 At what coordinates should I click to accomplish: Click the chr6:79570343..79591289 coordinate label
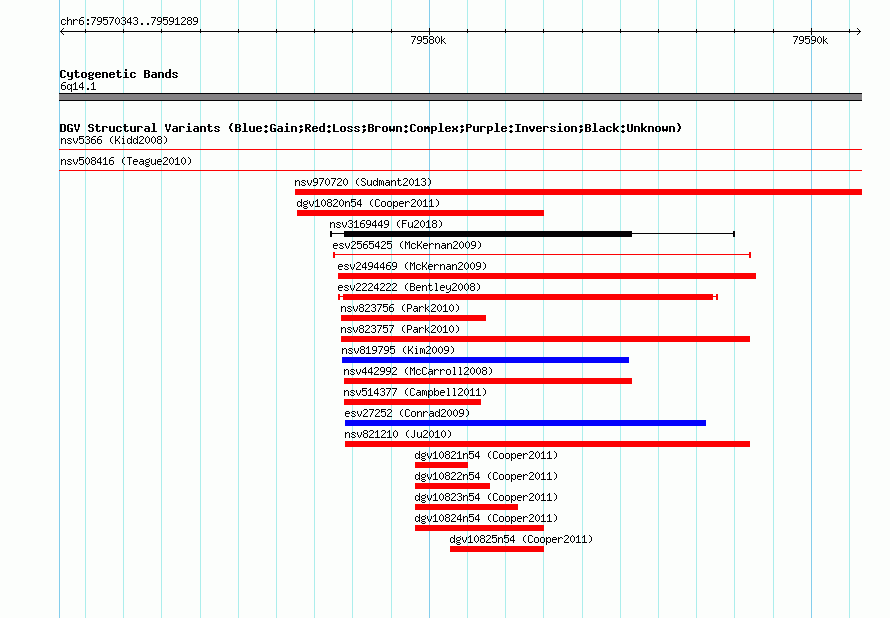[x=129, y=22]
